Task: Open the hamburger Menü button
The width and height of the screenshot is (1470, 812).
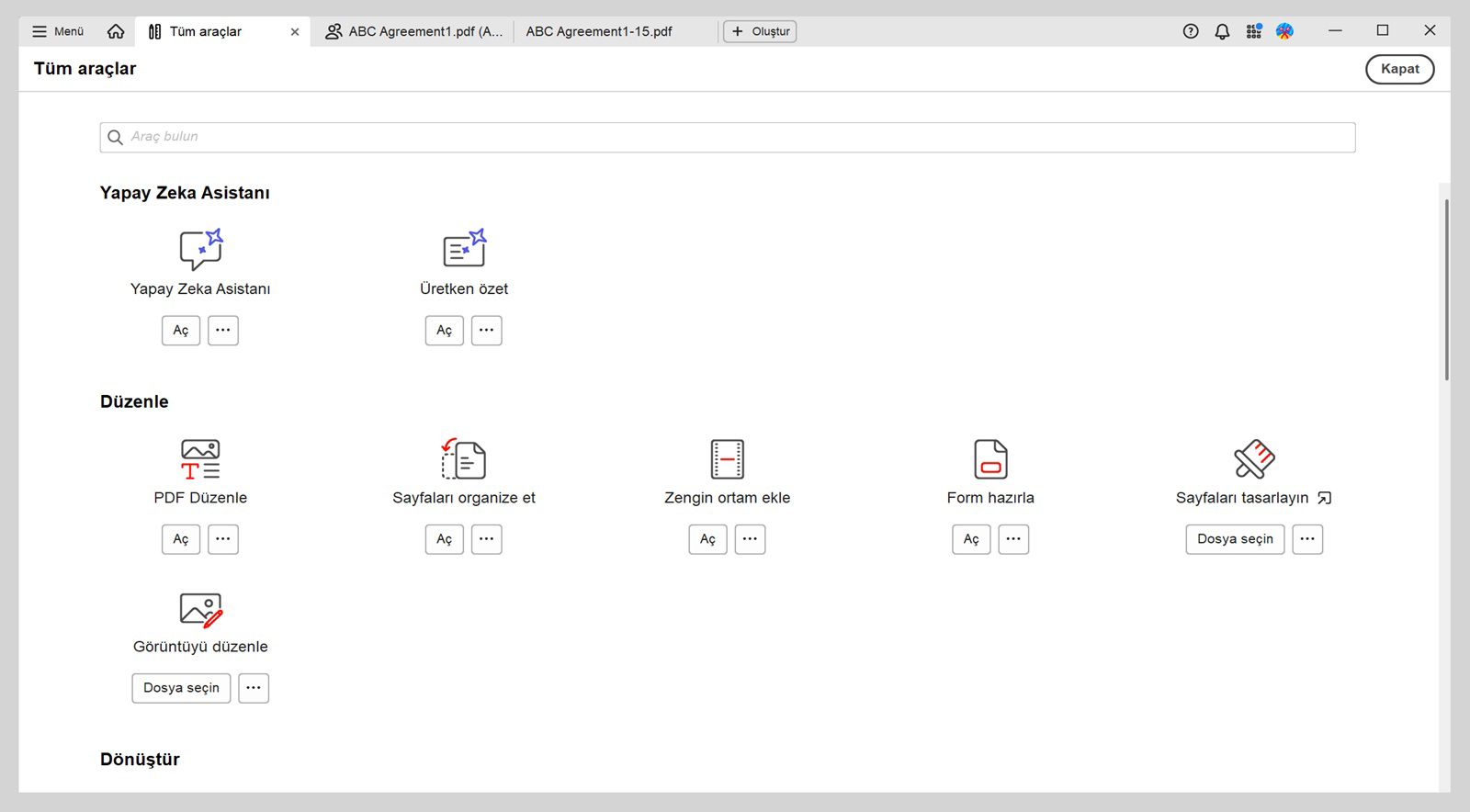Action: tap(58, 31)
